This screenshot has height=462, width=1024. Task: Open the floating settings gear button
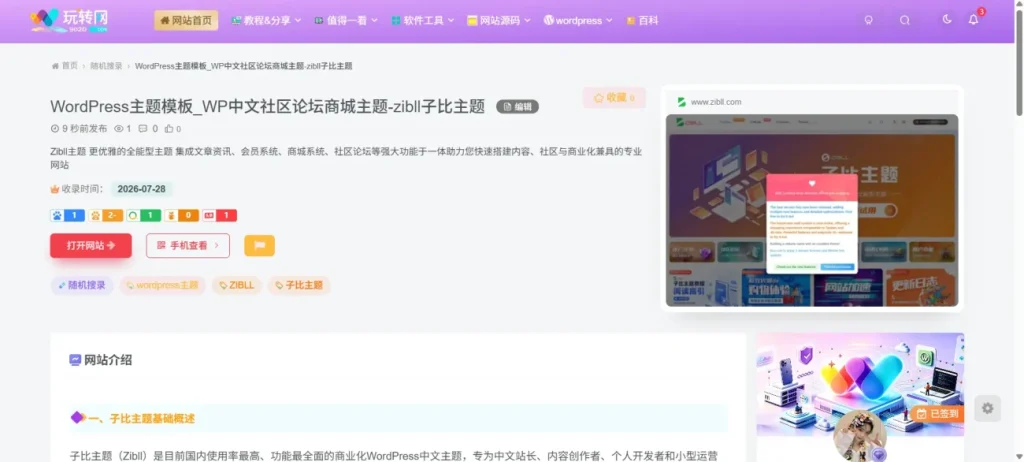(x=987, y=408)
